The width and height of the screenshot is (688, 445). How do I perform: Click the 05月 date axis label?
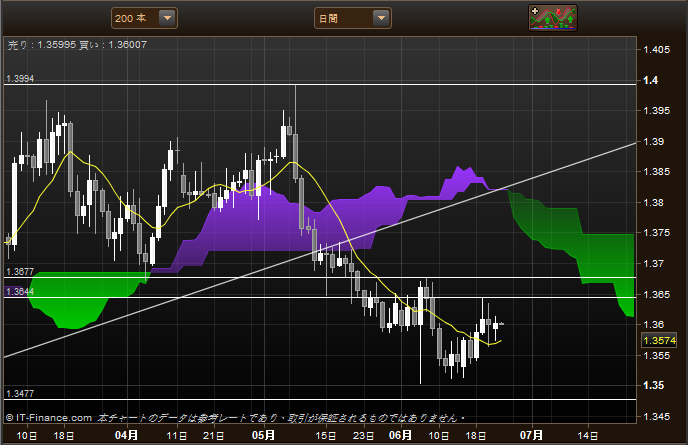point(263,435)
